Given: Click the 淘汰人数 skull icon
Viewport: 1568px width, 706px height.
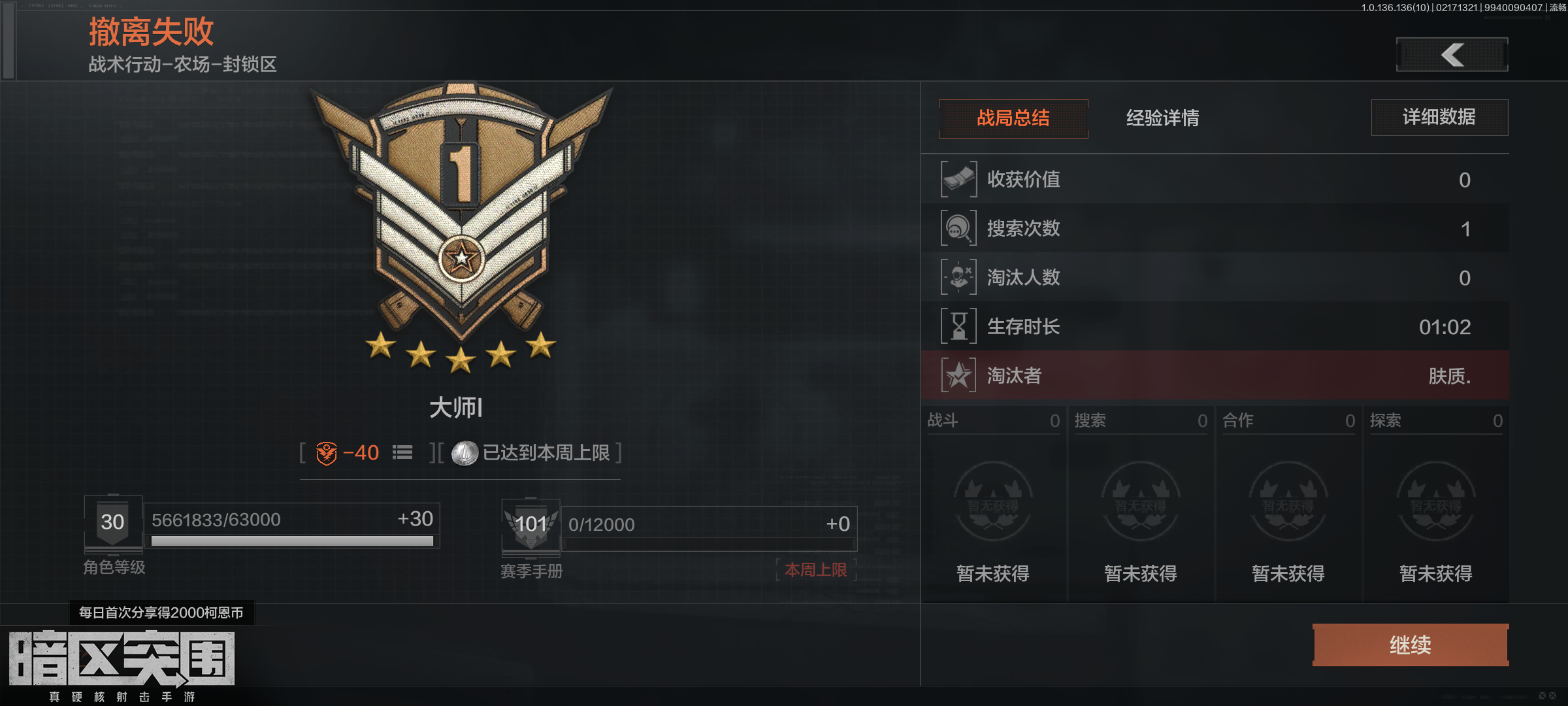Looking at the screenshot, I should (958, 277).
